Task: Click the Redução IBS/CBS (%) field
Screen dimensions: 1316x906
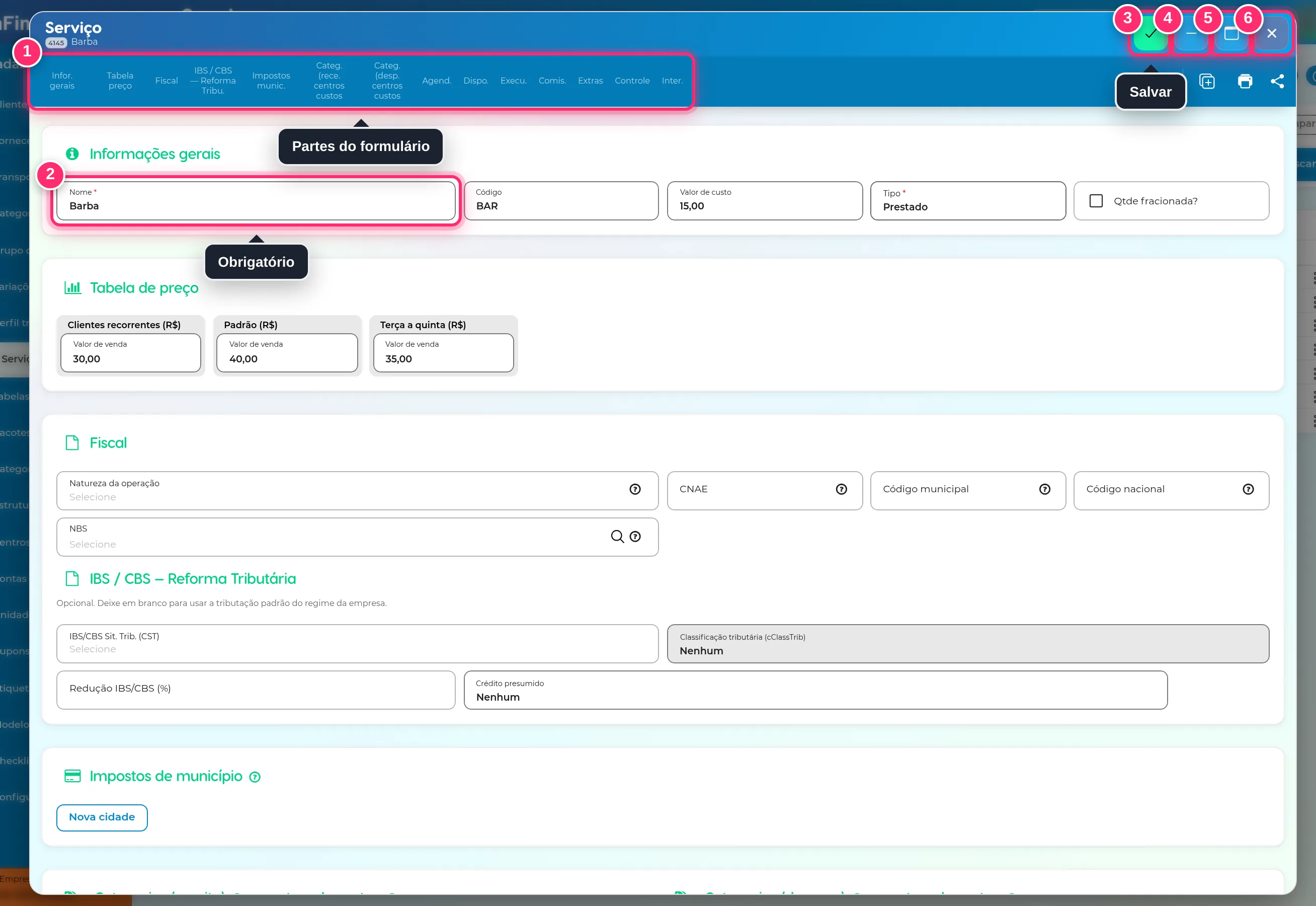Action: 256,690
